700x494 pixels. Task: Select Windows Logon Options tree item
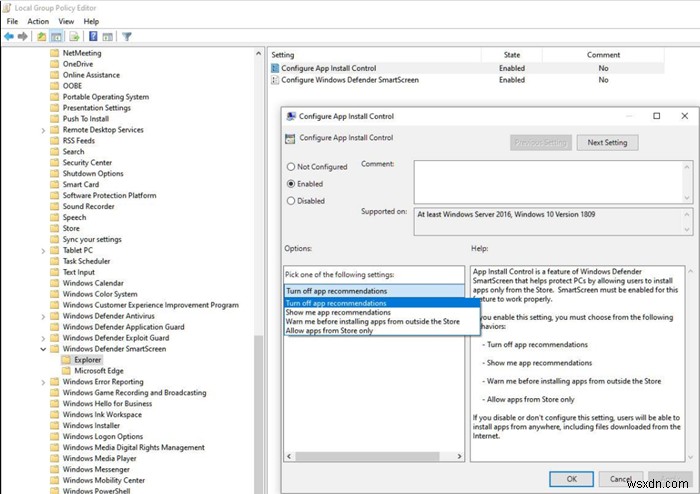click(103, 437)
